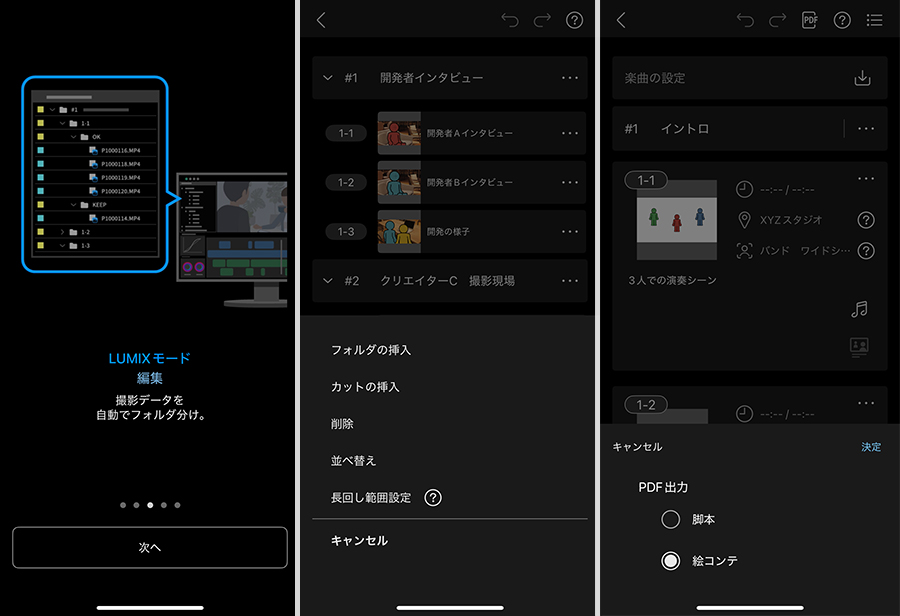
Task: Select the 絵コンテ radio button
Action: pos(671,561)
